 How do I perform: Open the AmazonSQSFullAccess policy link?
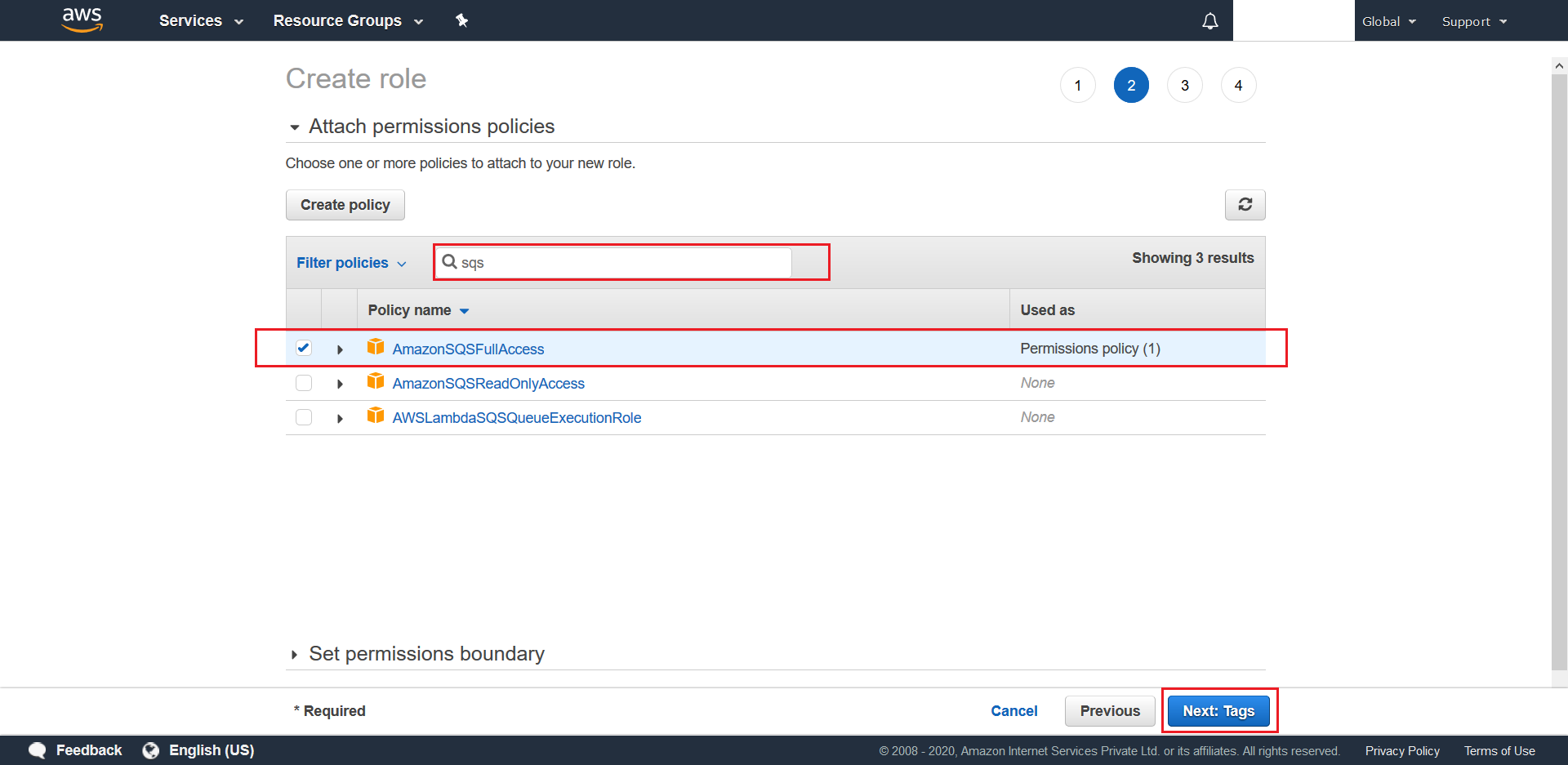468,349
